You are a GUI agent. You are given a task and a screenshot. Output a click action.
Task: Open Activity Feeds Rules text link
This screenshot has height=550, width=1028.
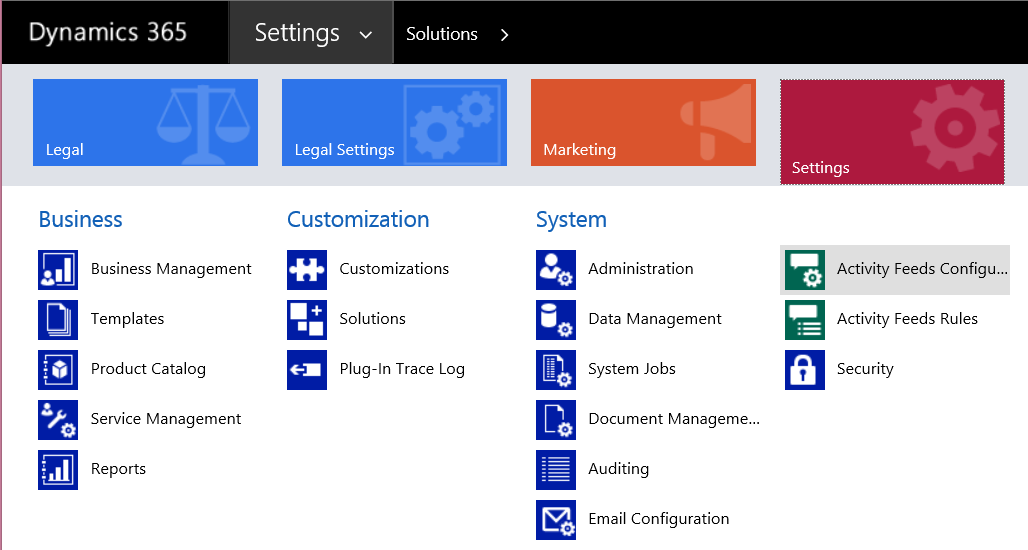907,319
